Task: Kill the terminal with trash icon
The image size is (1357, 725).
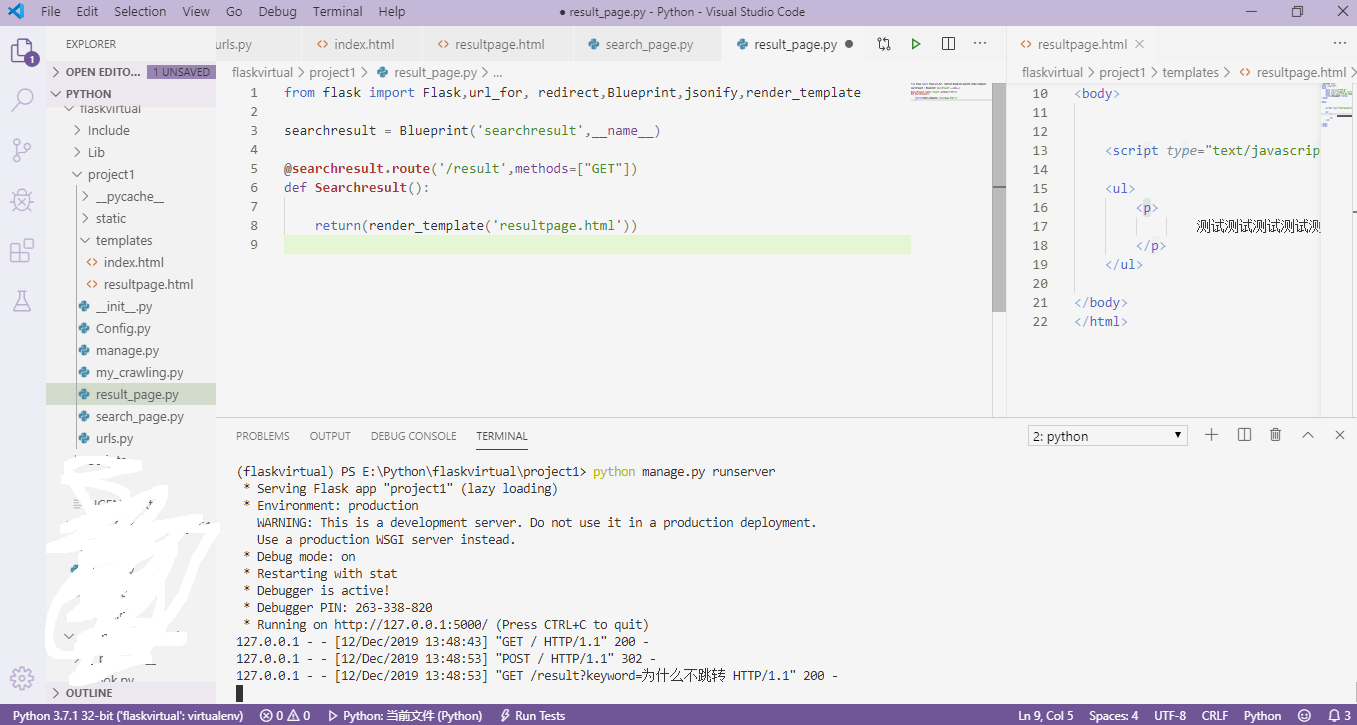Action: pyautogui.click(x=1276, y=435)
